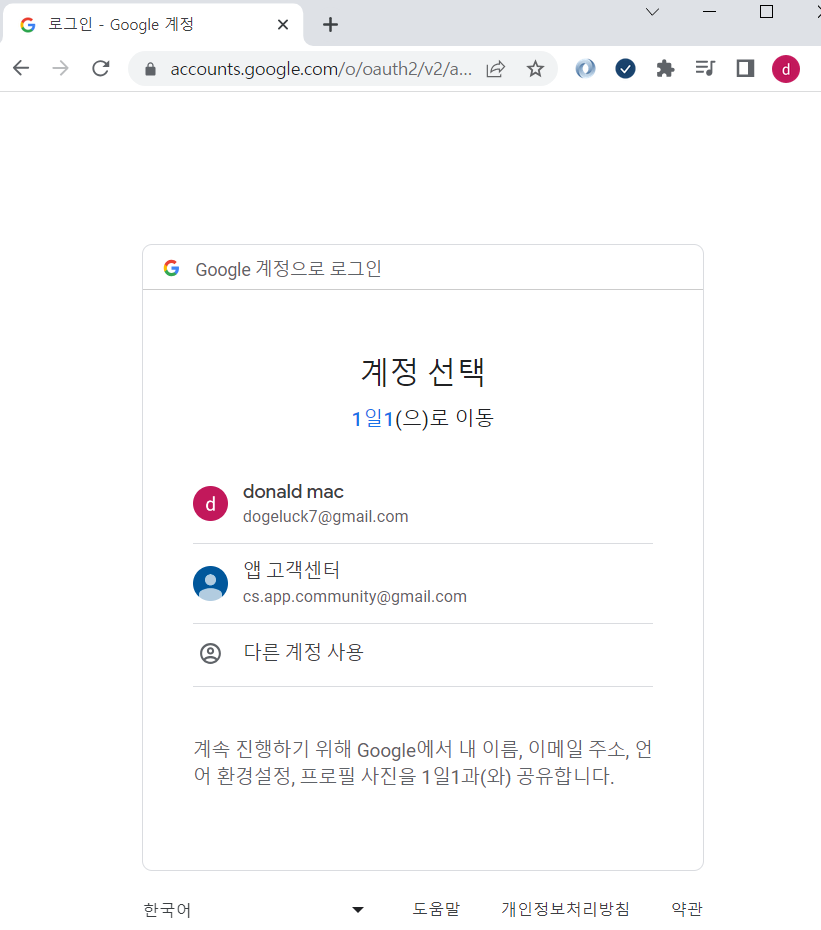Open Chrome profile avatar 'd'
The height and width of the screenshot is (930, 821).
click(x=785, y=69)
